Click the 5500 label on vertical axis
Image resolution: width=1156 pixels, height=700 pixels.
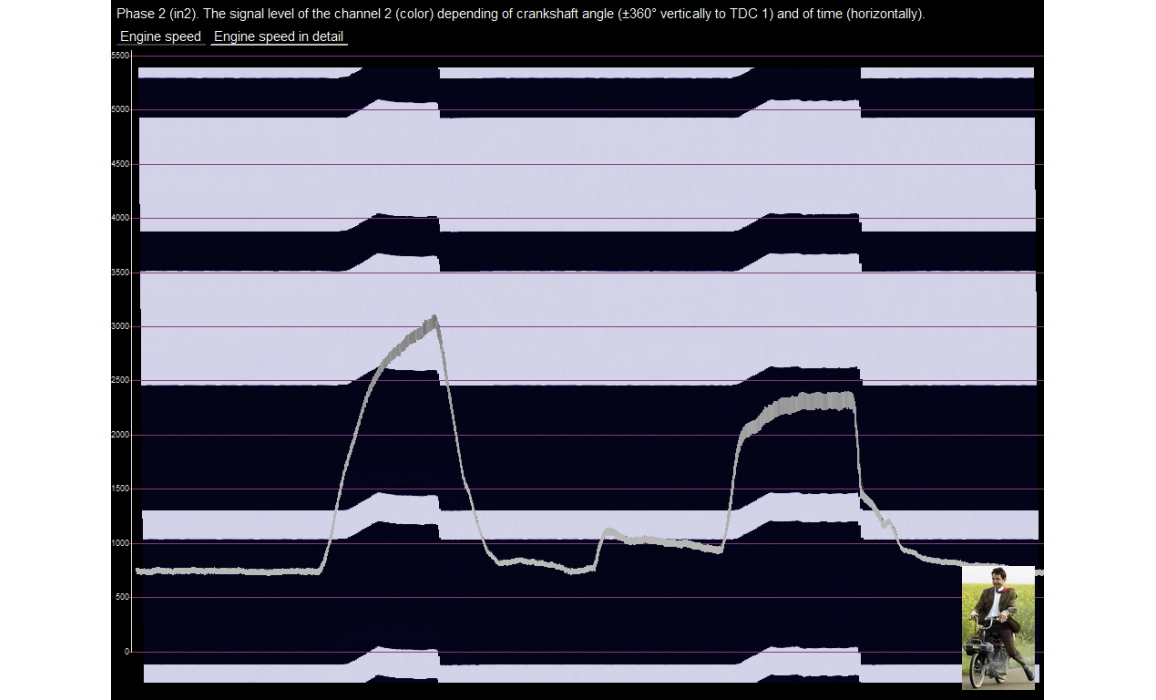click(120, 56)
